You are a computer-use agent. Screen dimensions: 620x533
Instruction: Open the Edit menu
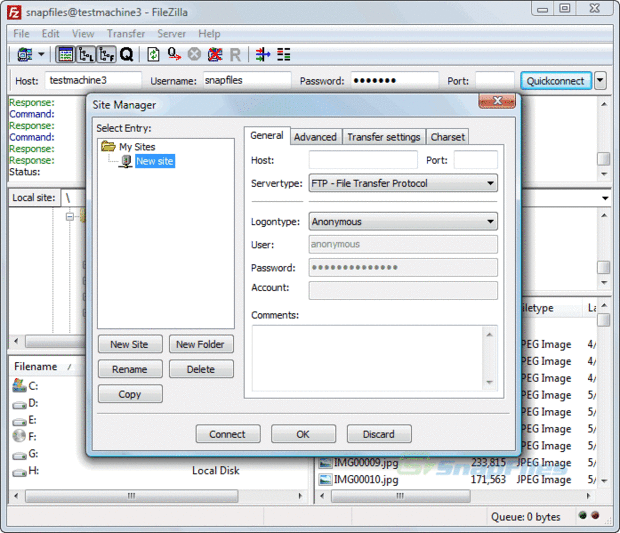coord(51,34)
